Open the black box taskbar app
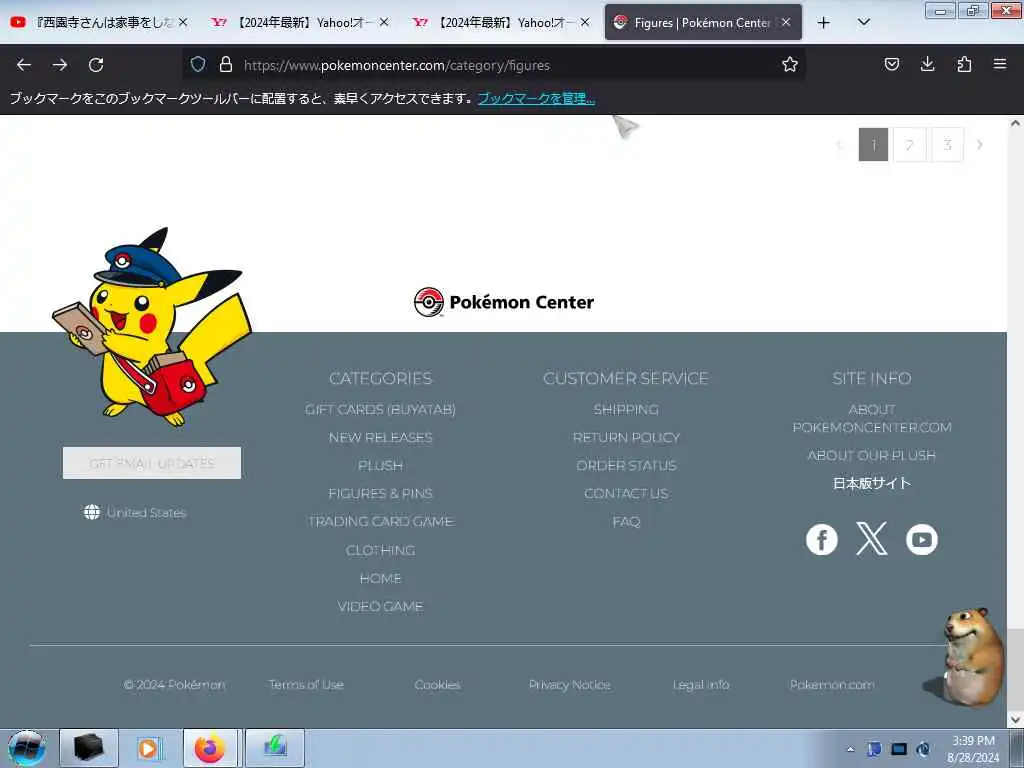 pyautogui.click(x=89, y=748)
